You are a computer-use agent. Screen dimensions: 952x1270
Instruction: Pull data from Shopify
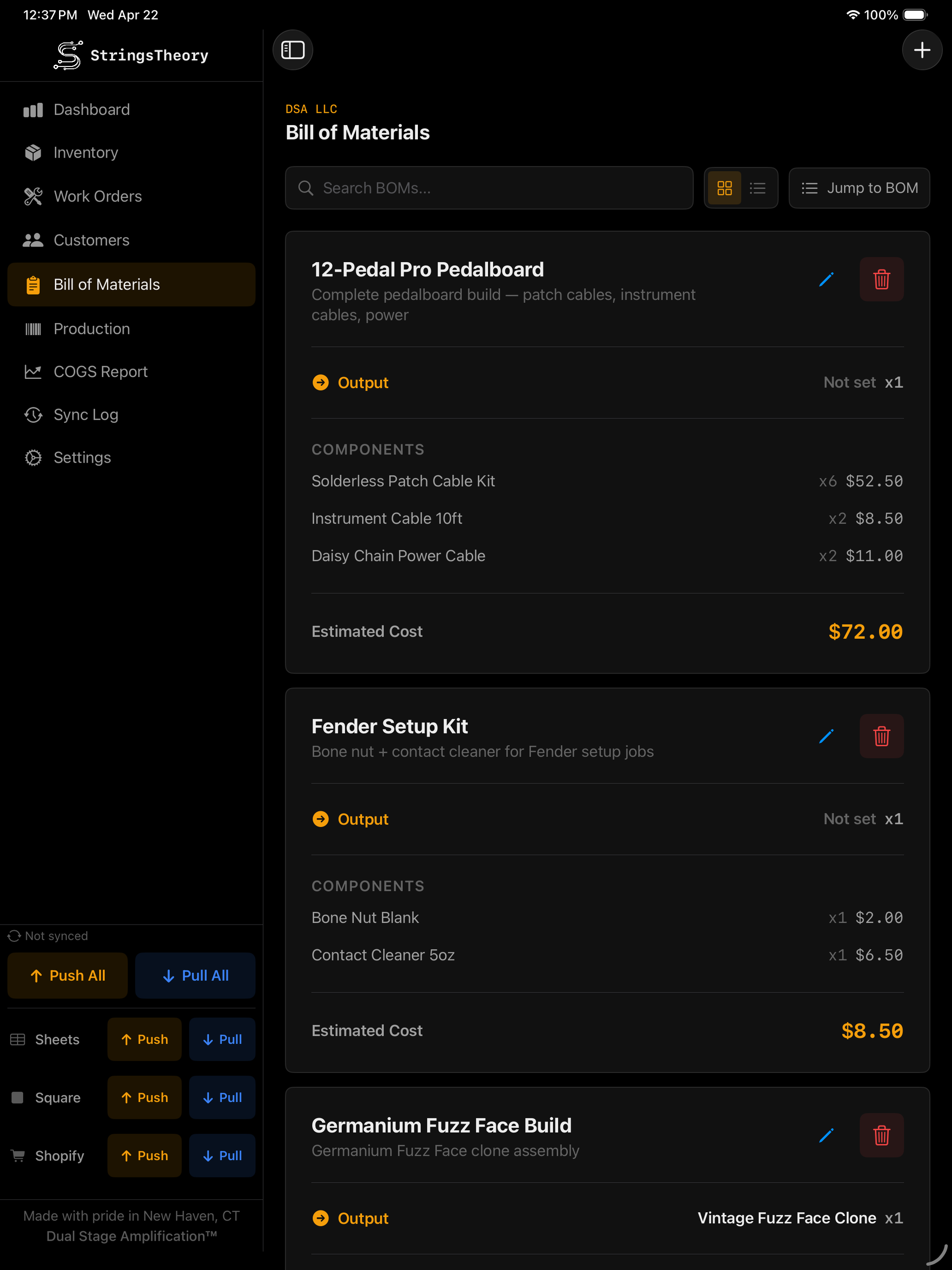pyautogui.click(x=222, y=1155)
